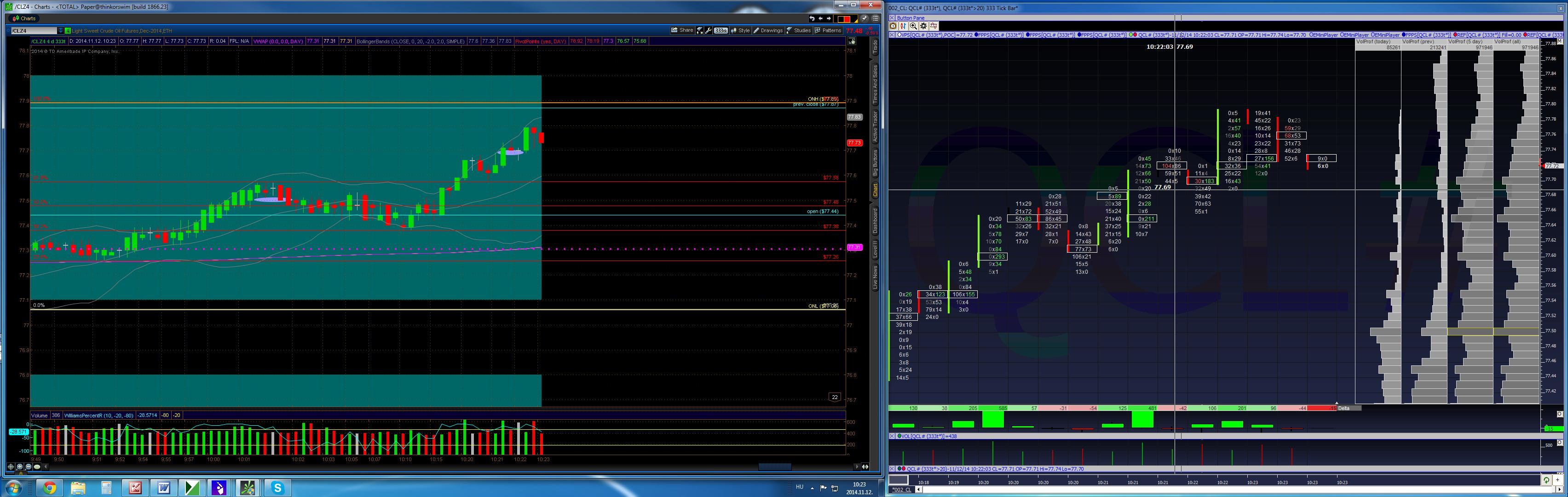Click the undo arrow icon in thinkorswim
This screenshot has height=497, width=1568.
click(x=812, y=18)
